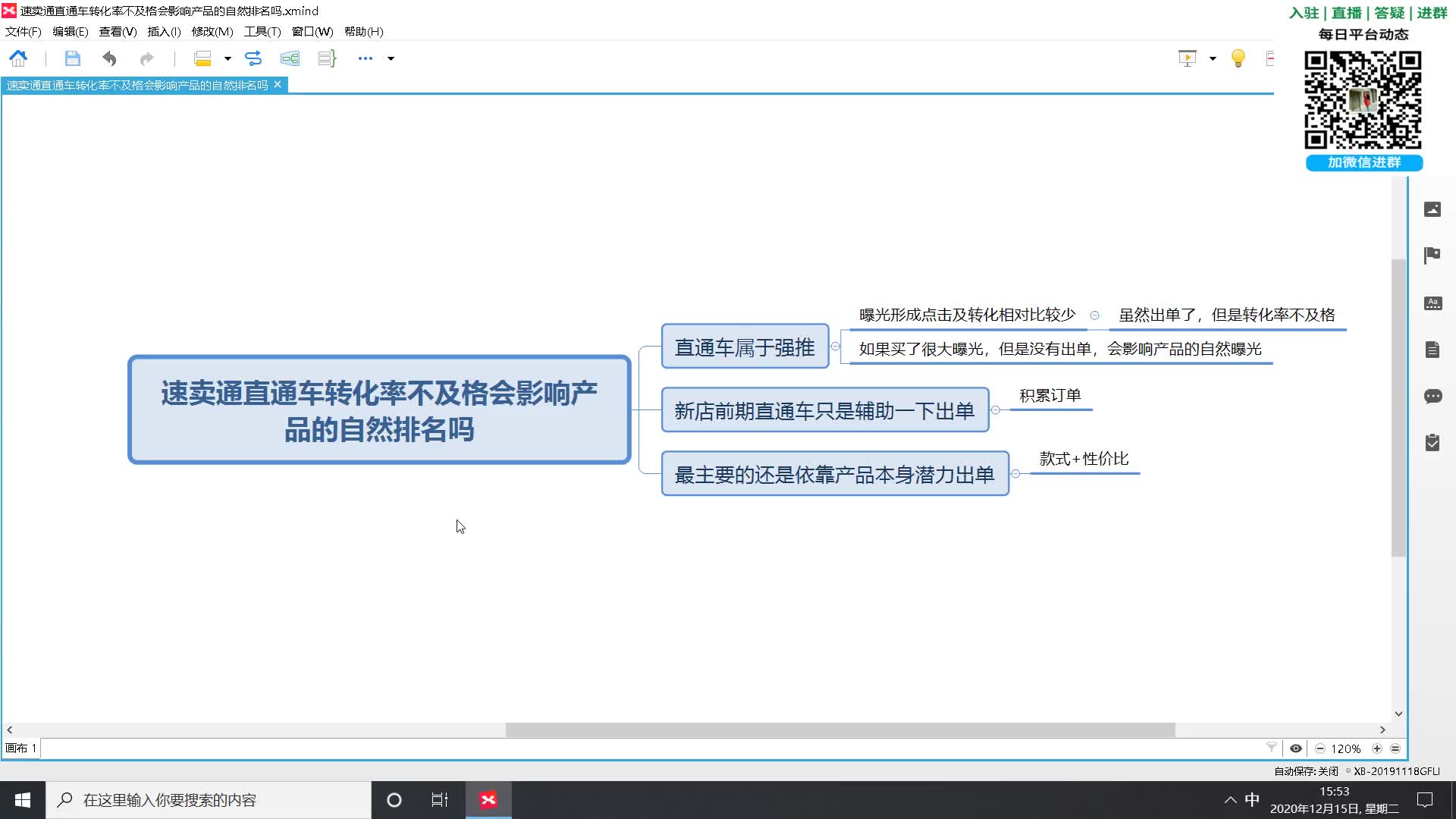Start presentation mode
This screenshot has height=819, width=1456.
[x=1188, y=58]
